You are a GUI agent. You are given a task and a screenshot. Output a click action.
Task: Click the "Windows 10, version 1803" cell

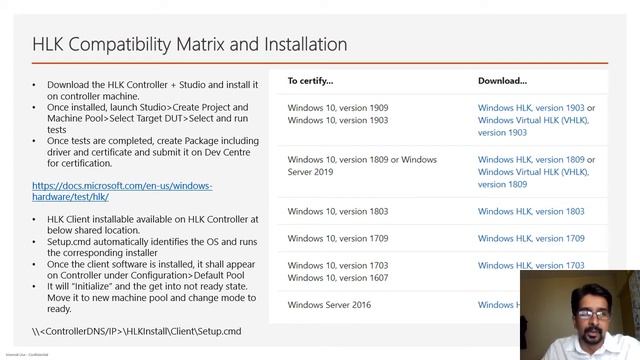(x=338, y=211)
